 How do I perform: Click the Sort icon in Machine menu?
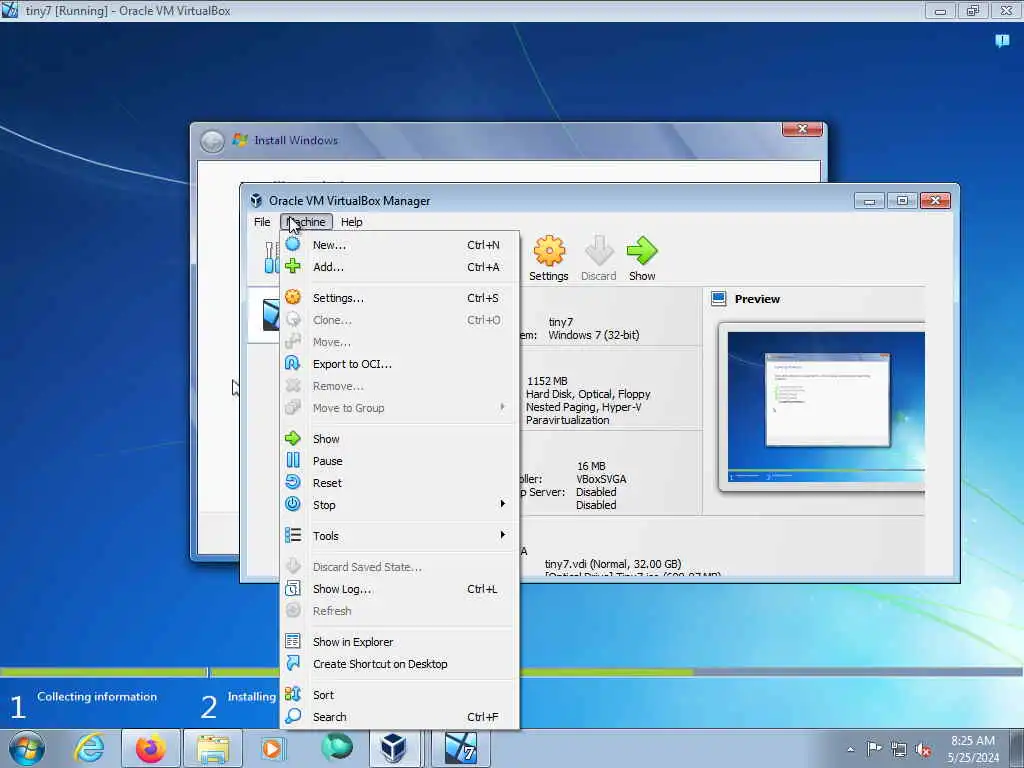[293, 694]
